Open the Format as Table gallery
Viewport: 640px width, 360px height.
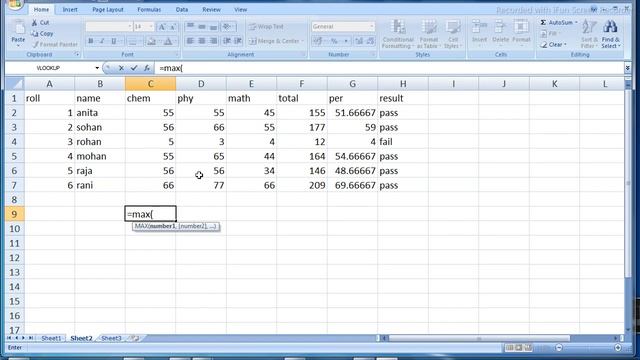pyautogui.click(x=429, y=34)
